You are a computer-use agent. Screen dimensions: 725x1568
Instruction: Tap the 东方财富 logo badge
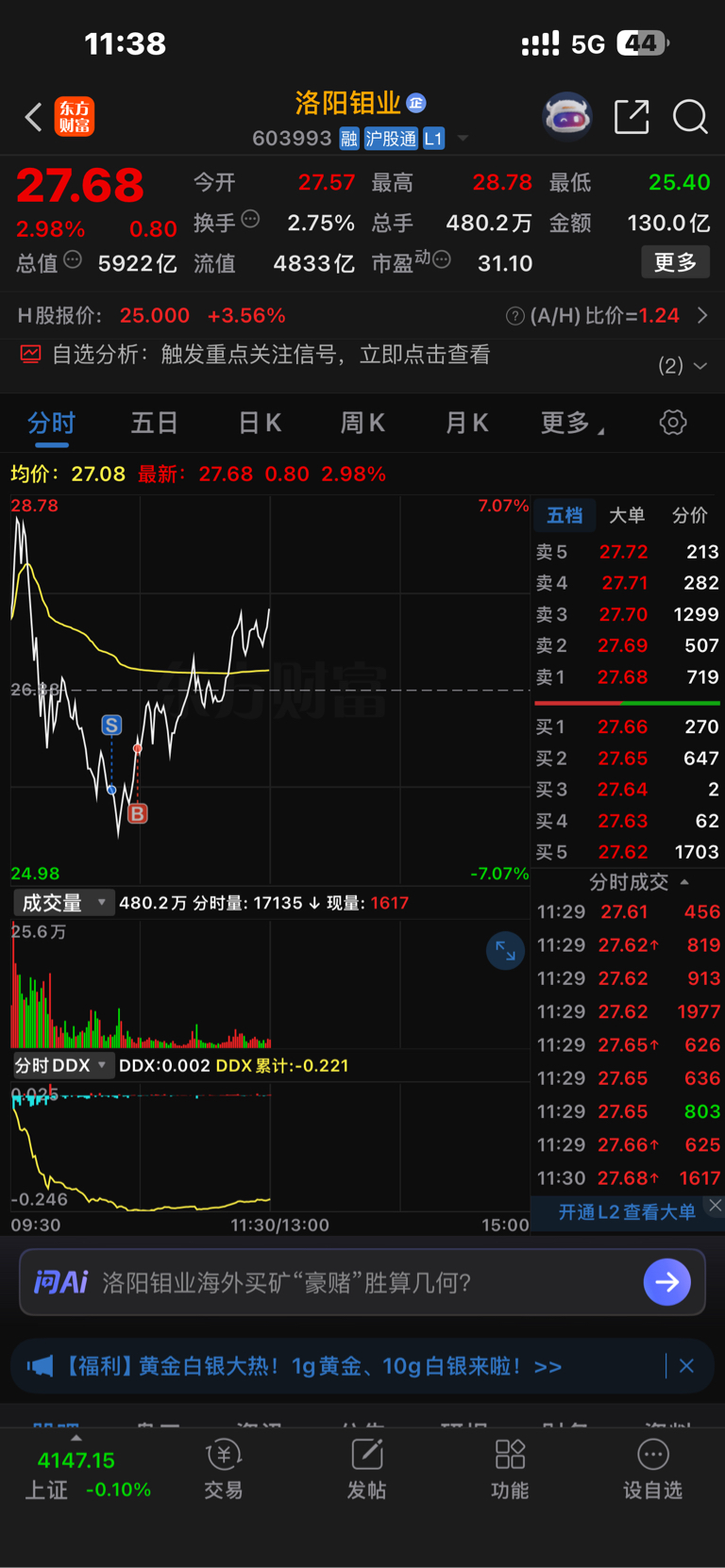pyautogui.click(x=75, y=117)
